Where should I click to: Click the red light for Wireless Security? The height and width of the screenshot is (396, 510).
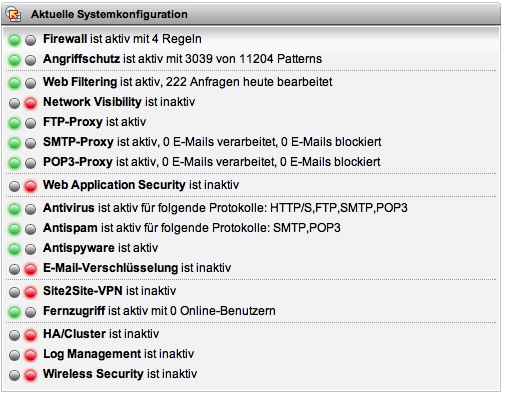30,375
